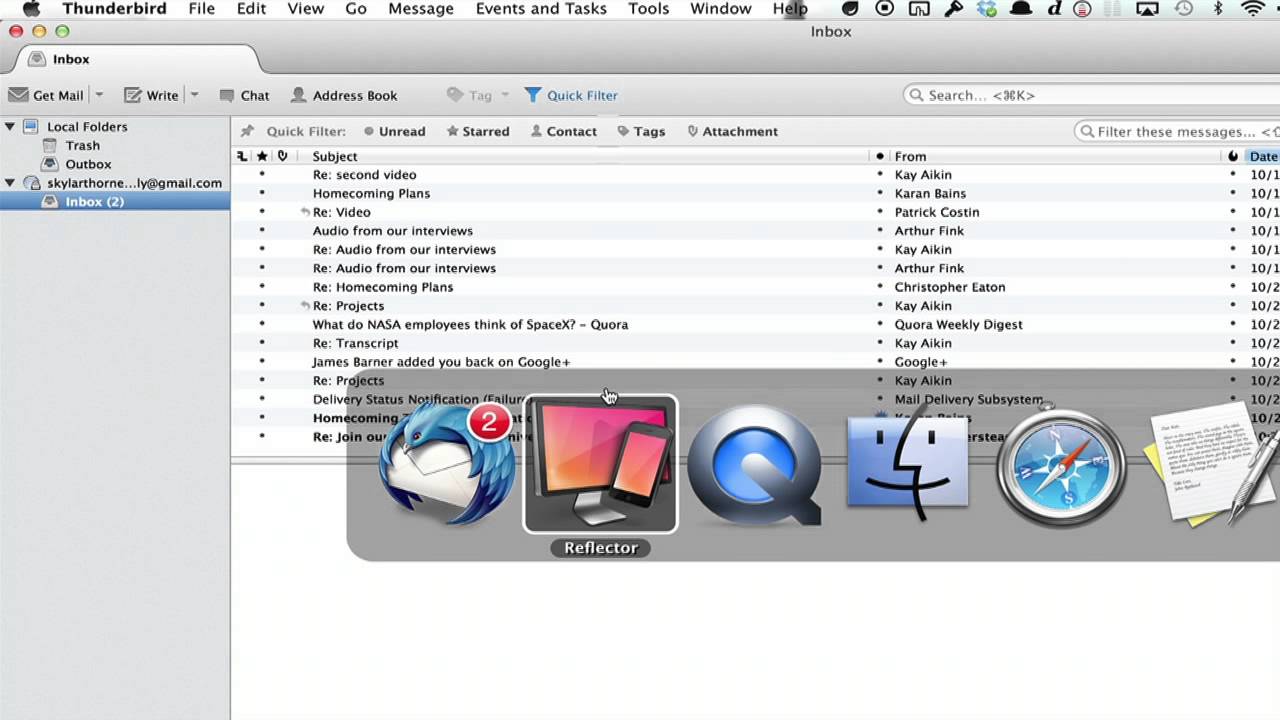Open the Address Book

pos(344,95)
